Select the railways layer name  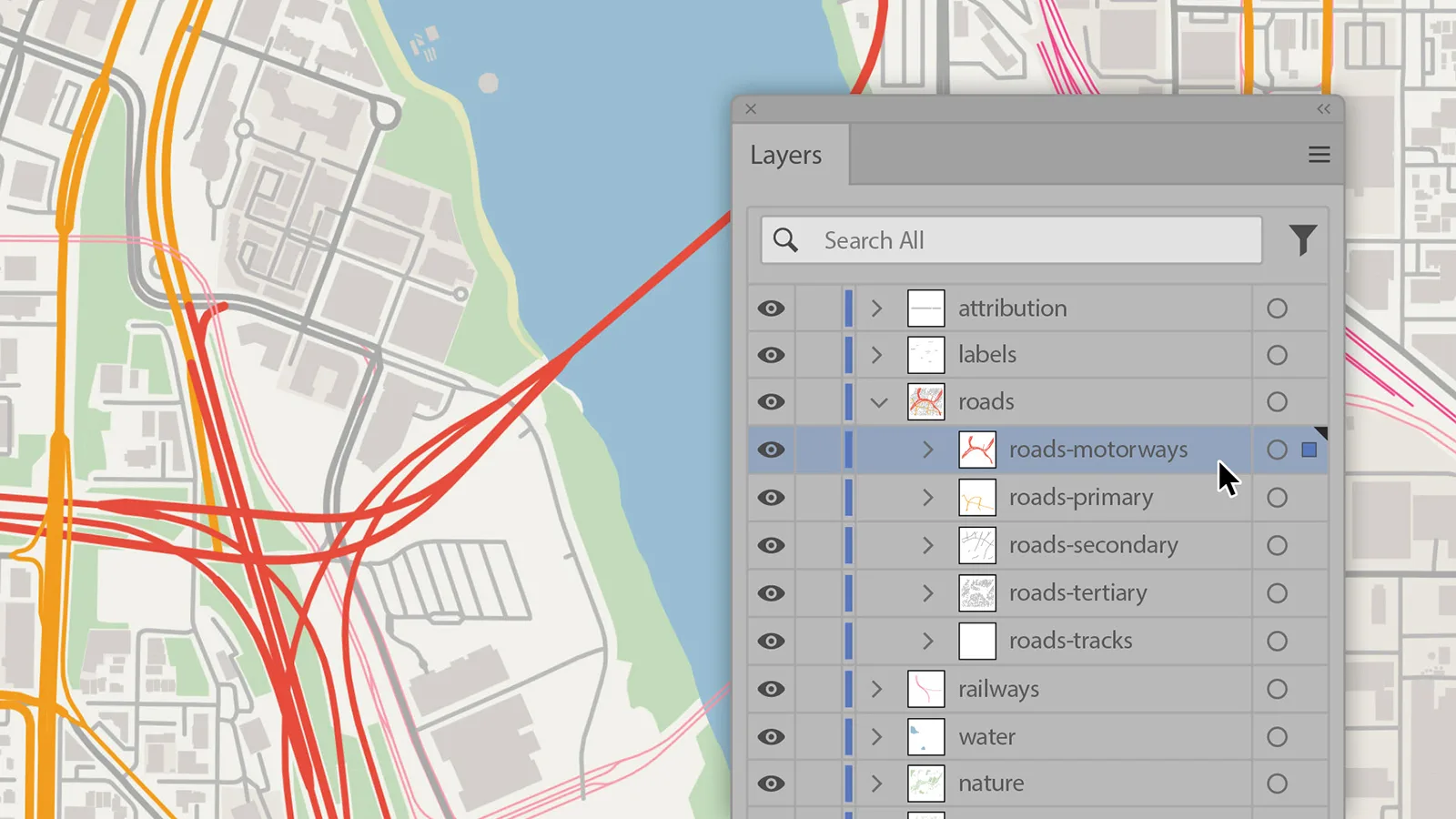pos(998,690)
